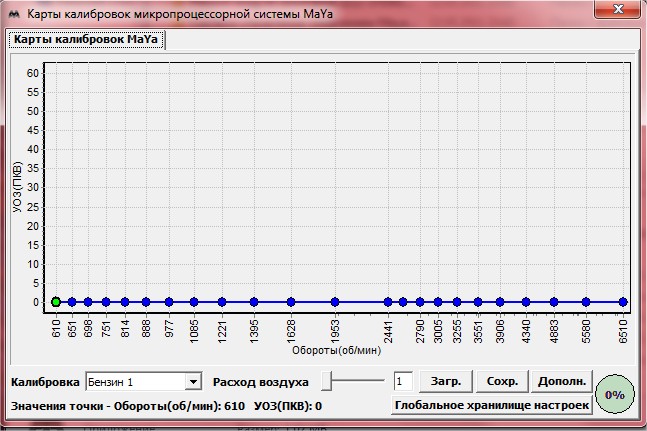This screenshot has height=431, width=647.
Task: Select the chart point at 1628 rpm
Action: tap(290, 301)
